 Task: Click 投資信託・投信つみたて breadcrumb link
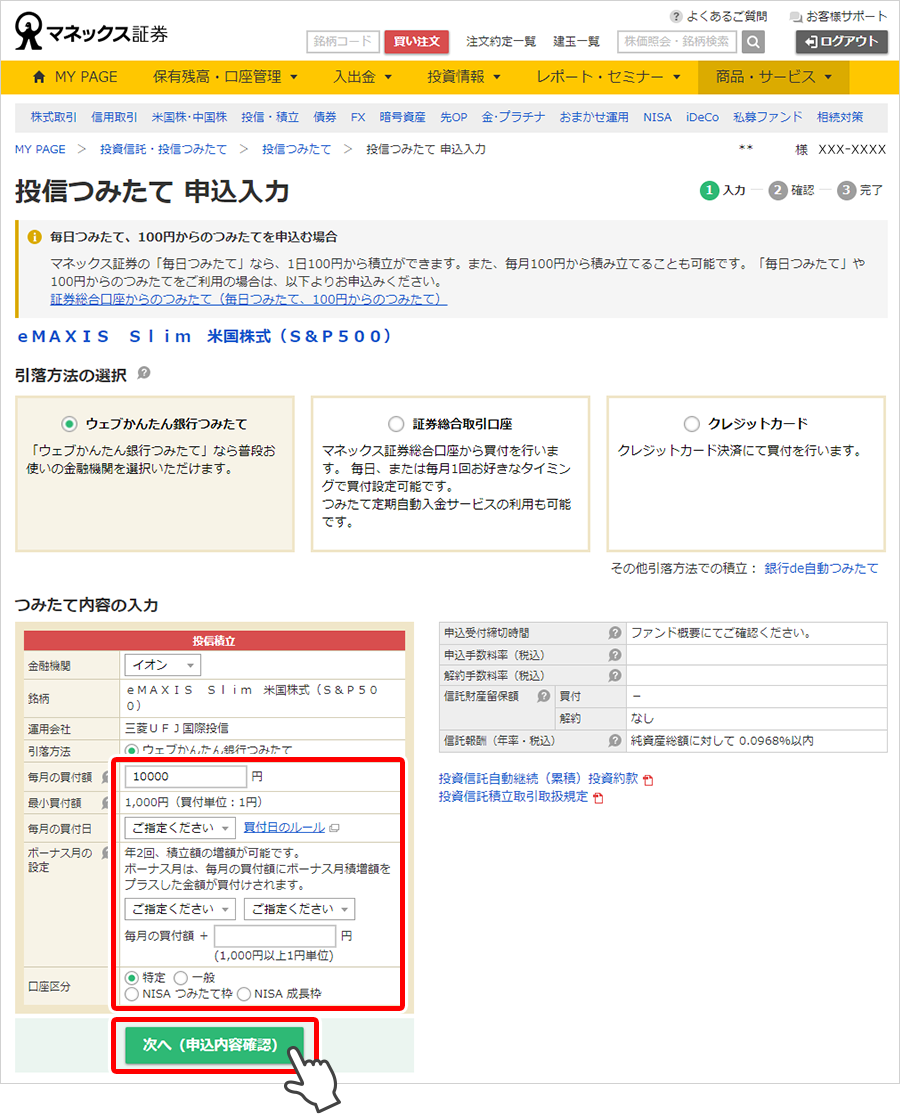tap(163, 149)
